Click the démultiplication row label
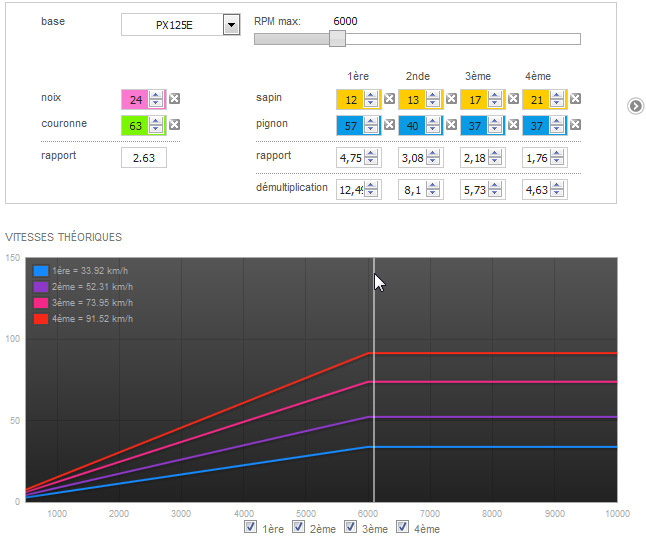 292,187
